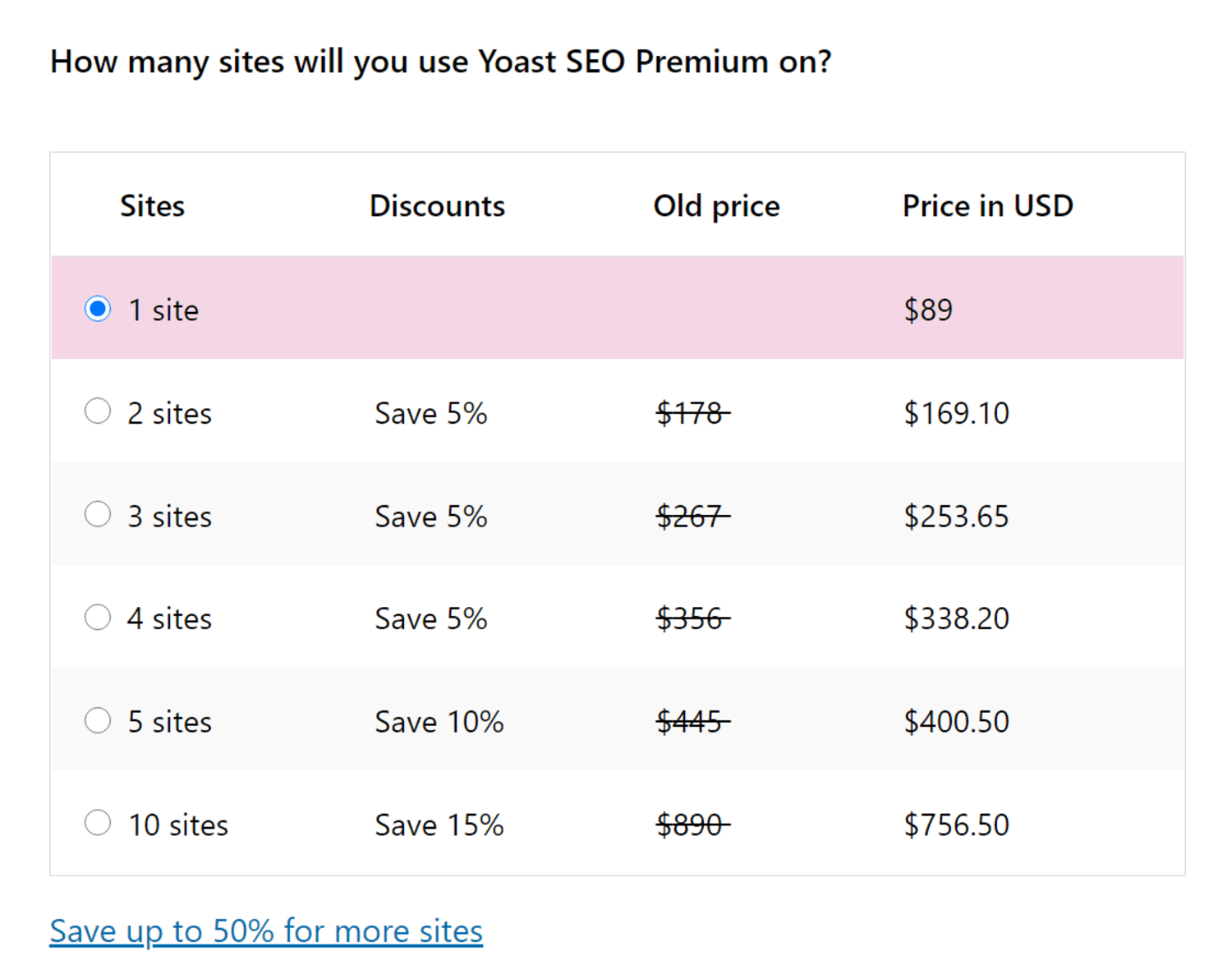Screen dimensions: 1232x965
Task: Click the crossed-out $445 old price
Action: 691,721
